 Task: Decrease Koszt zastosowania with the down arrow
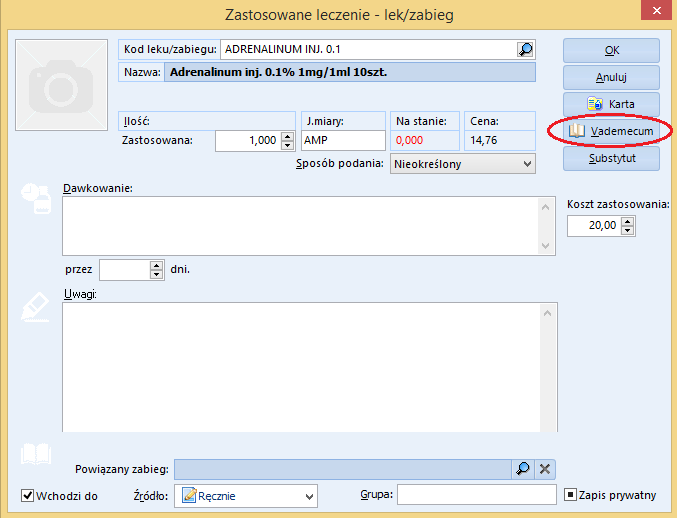(x=627, y=230)
